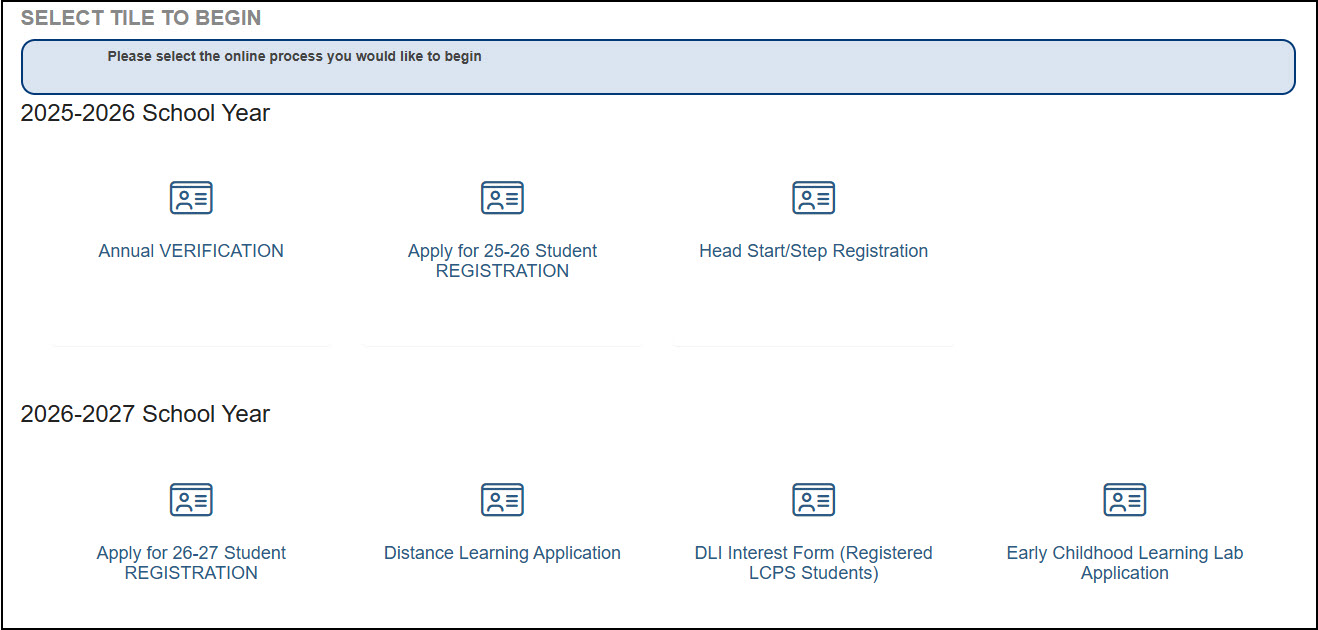
Task: Click the 2025-2026 School Year heading
Action: (145, 113)
